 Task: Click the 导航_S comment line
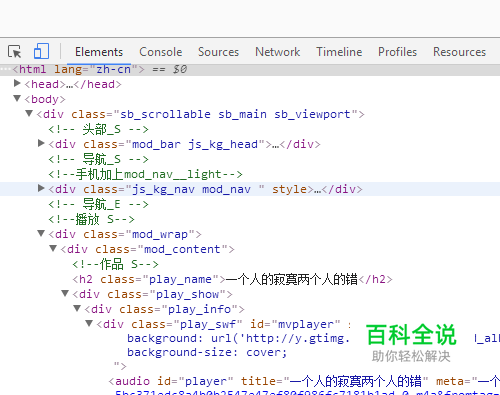[98, 159]
